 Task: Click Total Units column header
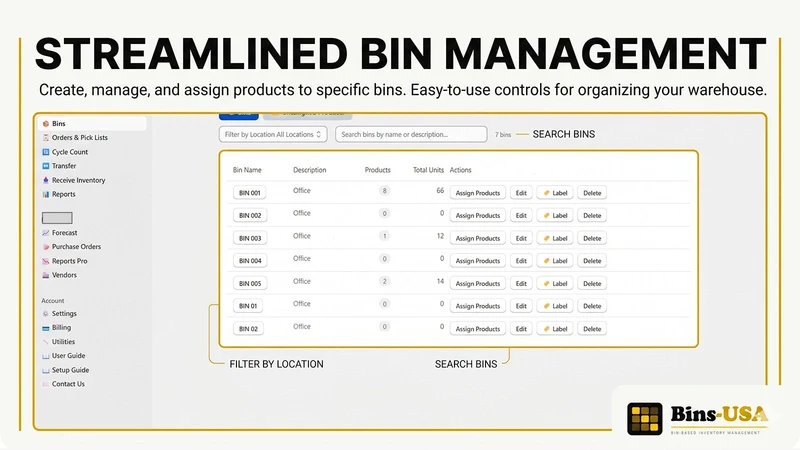click(428, 170)
